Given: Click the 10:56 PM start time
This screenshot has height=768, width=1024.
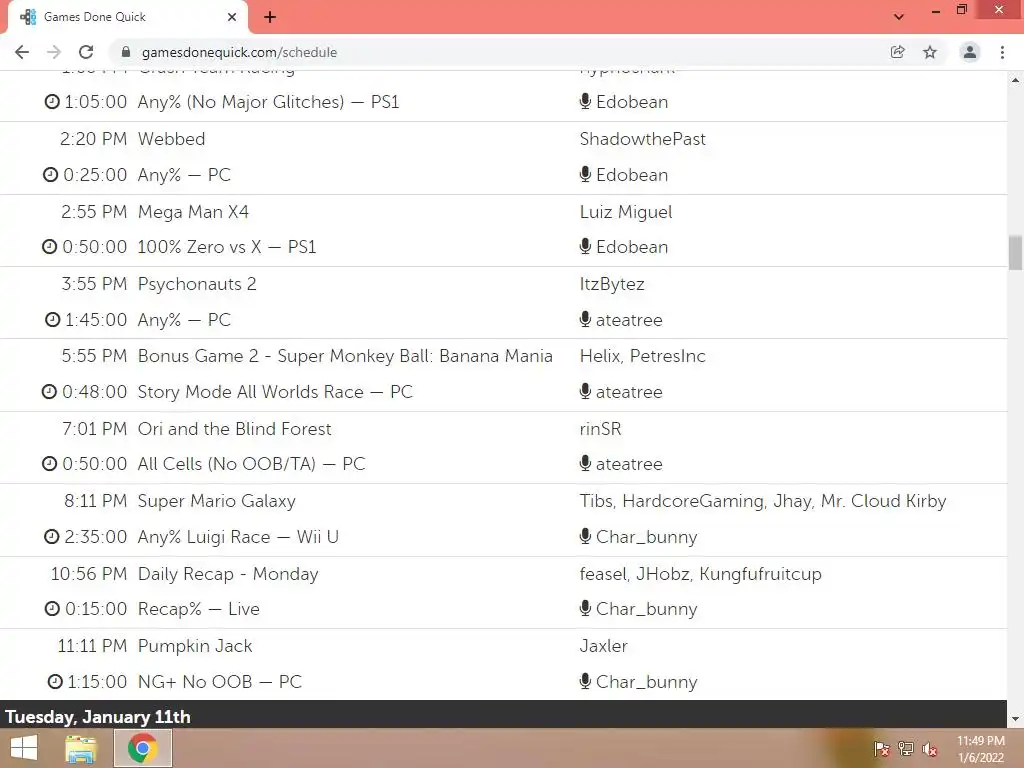Looking at the screenshot, I should click(89, 574).
